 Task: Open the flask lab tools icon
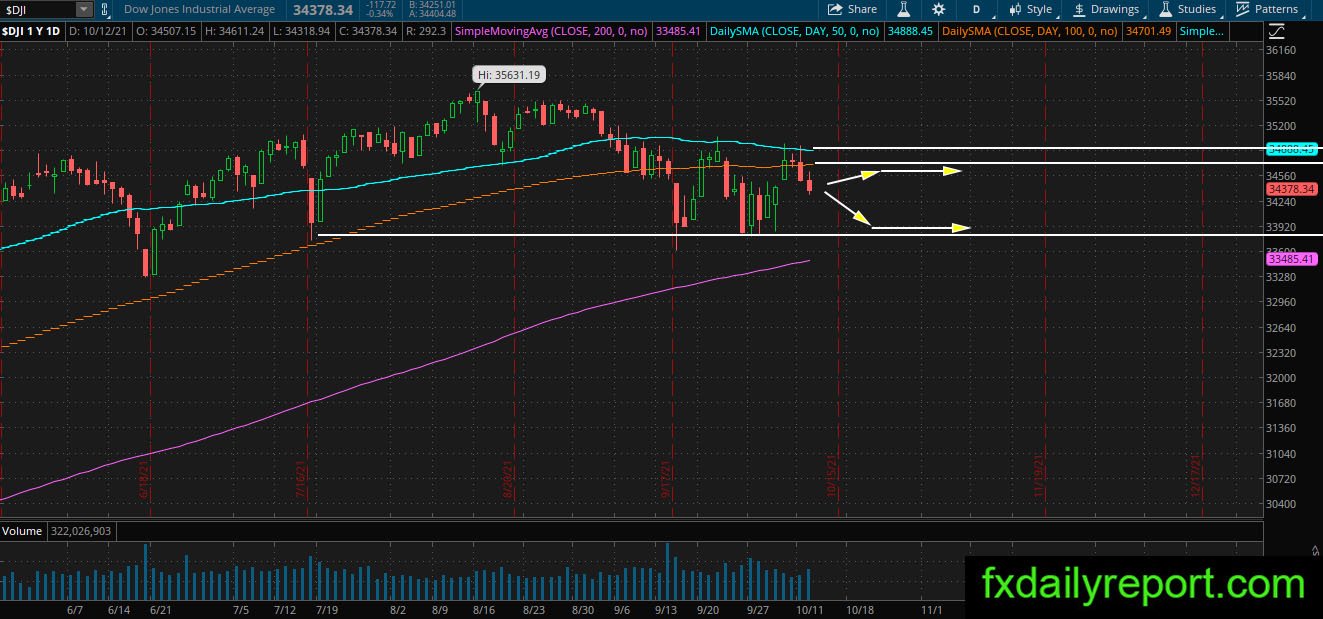pos(903,9)
